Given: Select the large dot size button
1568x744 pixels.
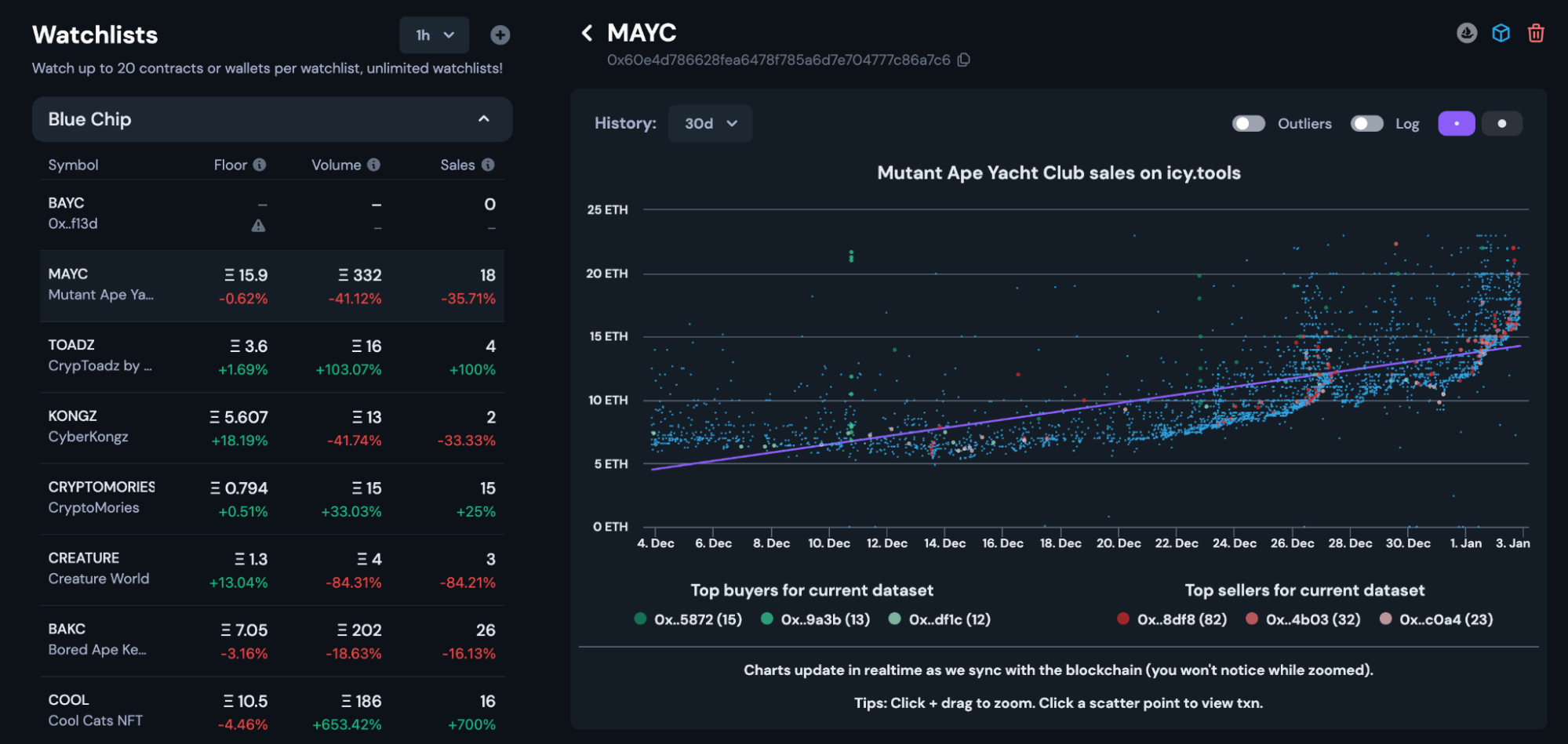Looking at the screenshot, I should click(1502, 123).
